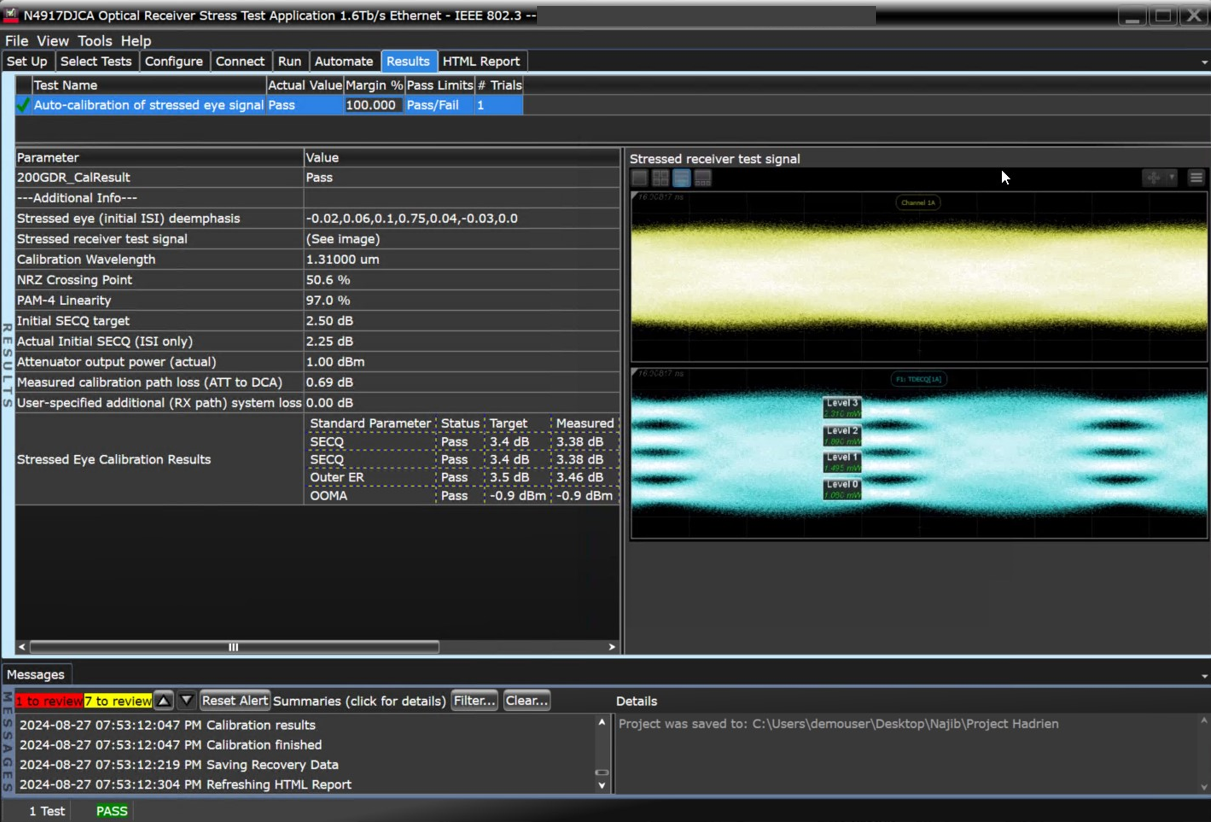Toggle the multi-tile display layout view
Image resolution: width=1212 pixels, height=822 pixels.
tap(703, 178)
